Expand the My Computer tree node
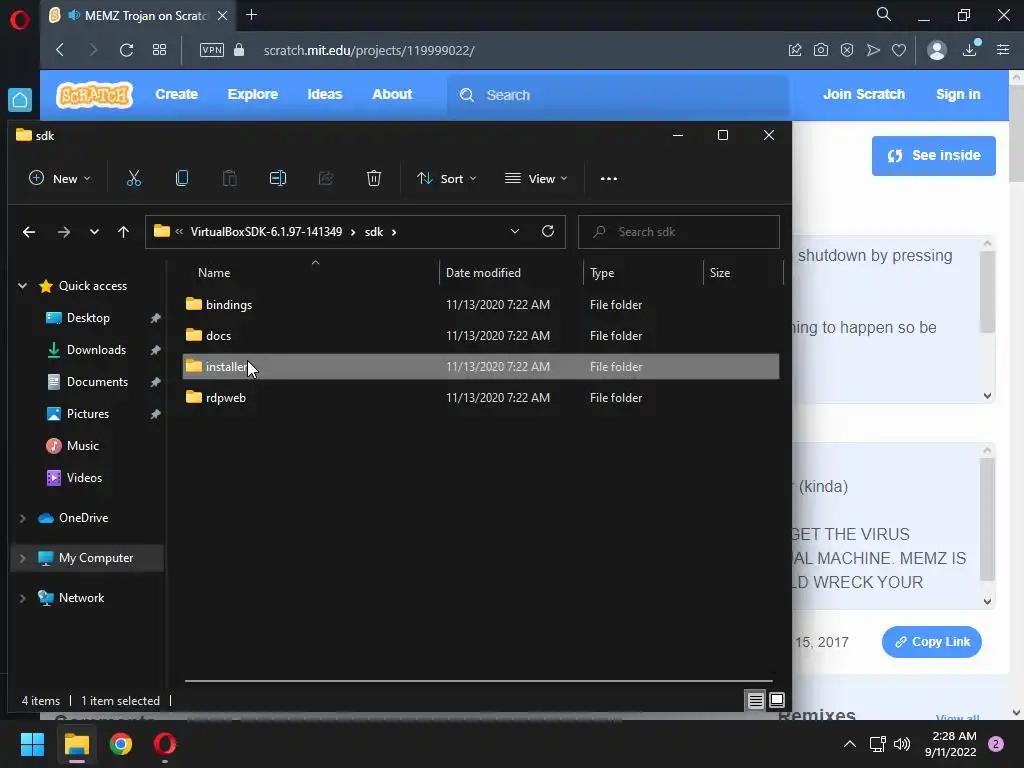Screen dimensions: 1024x768 [x=23, y=558]
